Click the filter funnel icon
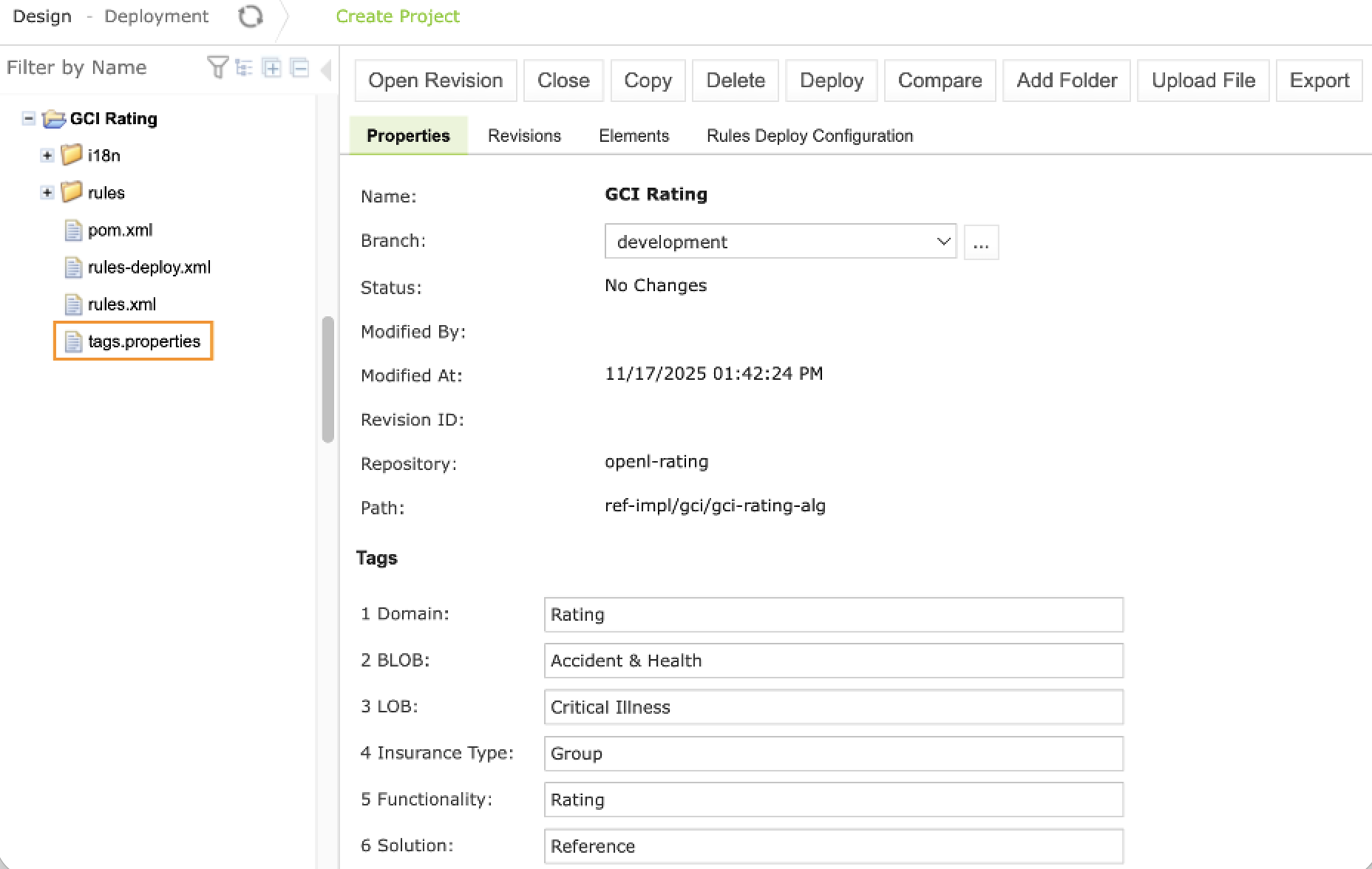The image size is (1372, 869). pyautogui.click(x=217, y=68)
